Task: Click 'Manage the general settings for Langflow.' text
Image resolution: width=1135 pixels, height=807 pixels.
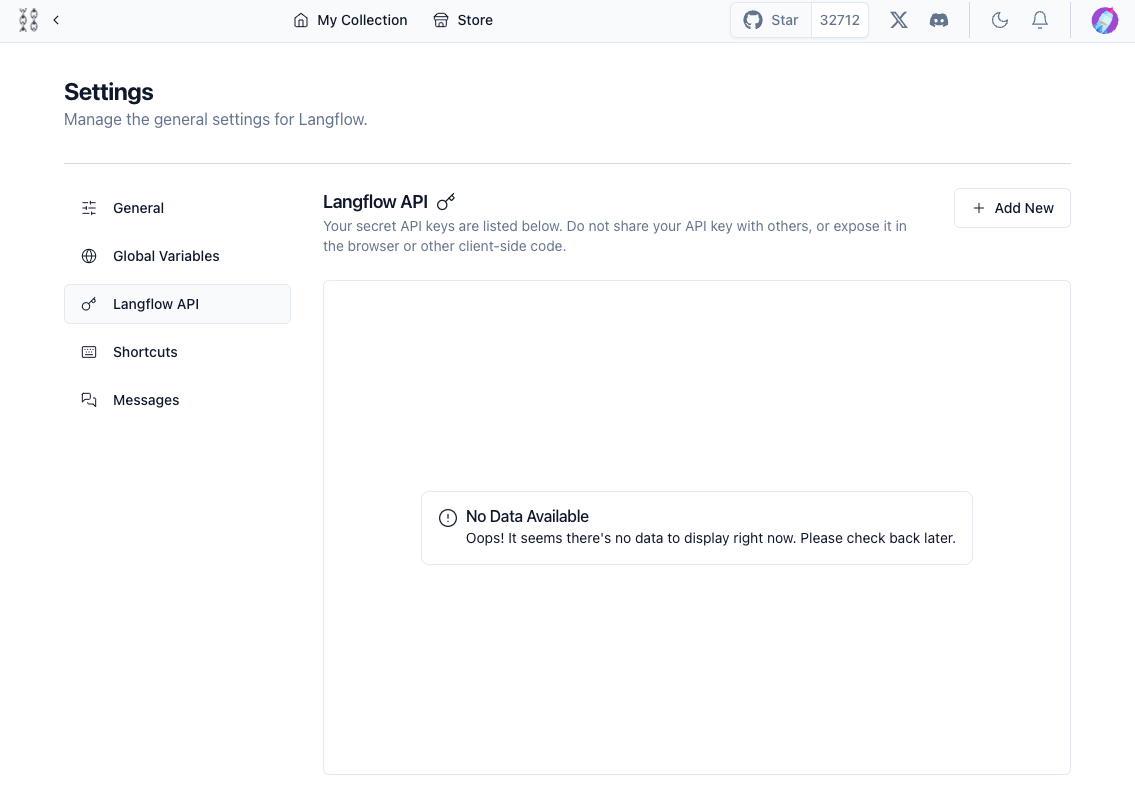Action: pyautogui.click(x=216, y=119)
